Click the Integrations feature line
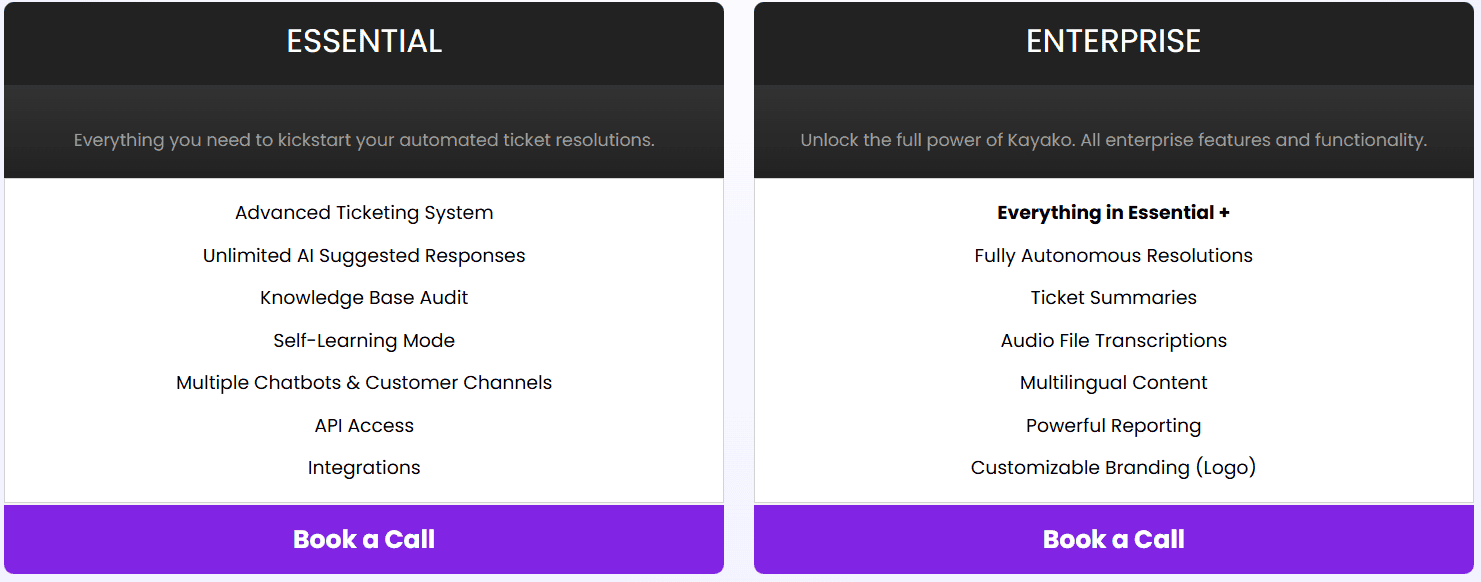This screenshot has height=582, width=1481. coord(364,468)
